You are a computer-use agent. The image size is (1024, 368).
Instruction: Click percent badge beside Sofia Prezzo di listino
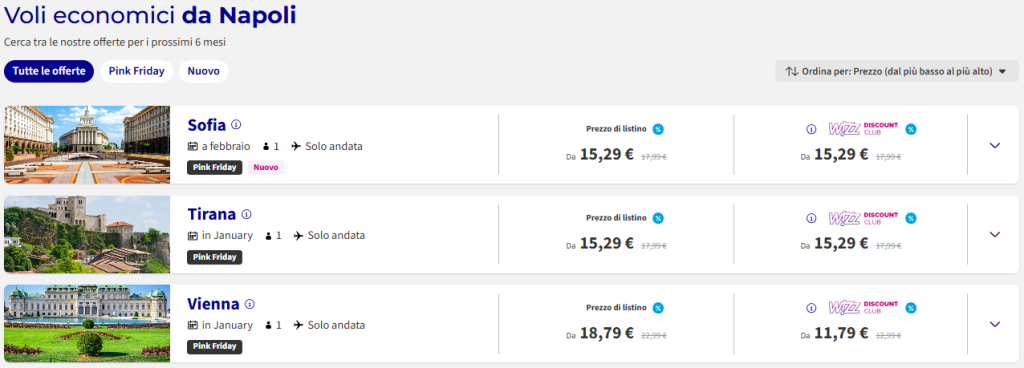(658, 129)
